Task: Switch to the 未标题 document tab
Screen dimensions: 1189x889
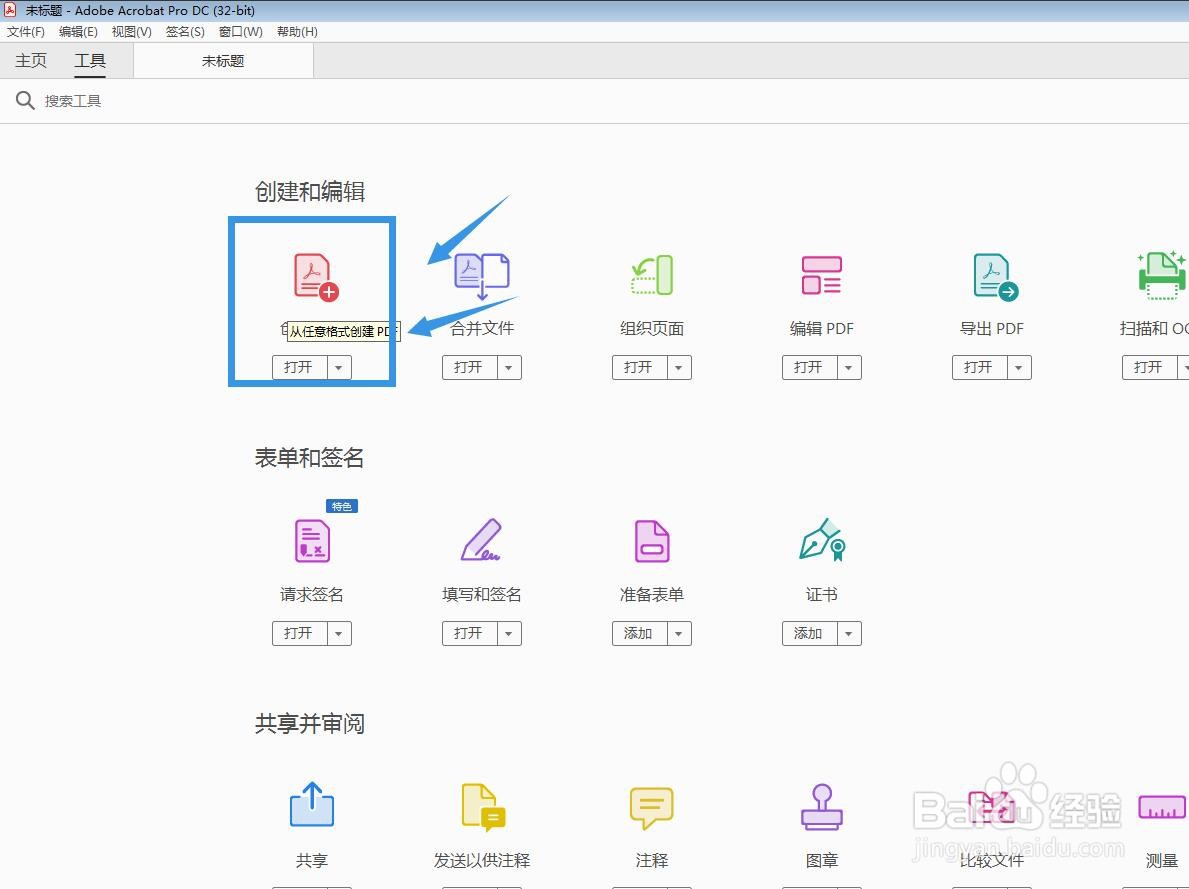Action: click(224, 61)
